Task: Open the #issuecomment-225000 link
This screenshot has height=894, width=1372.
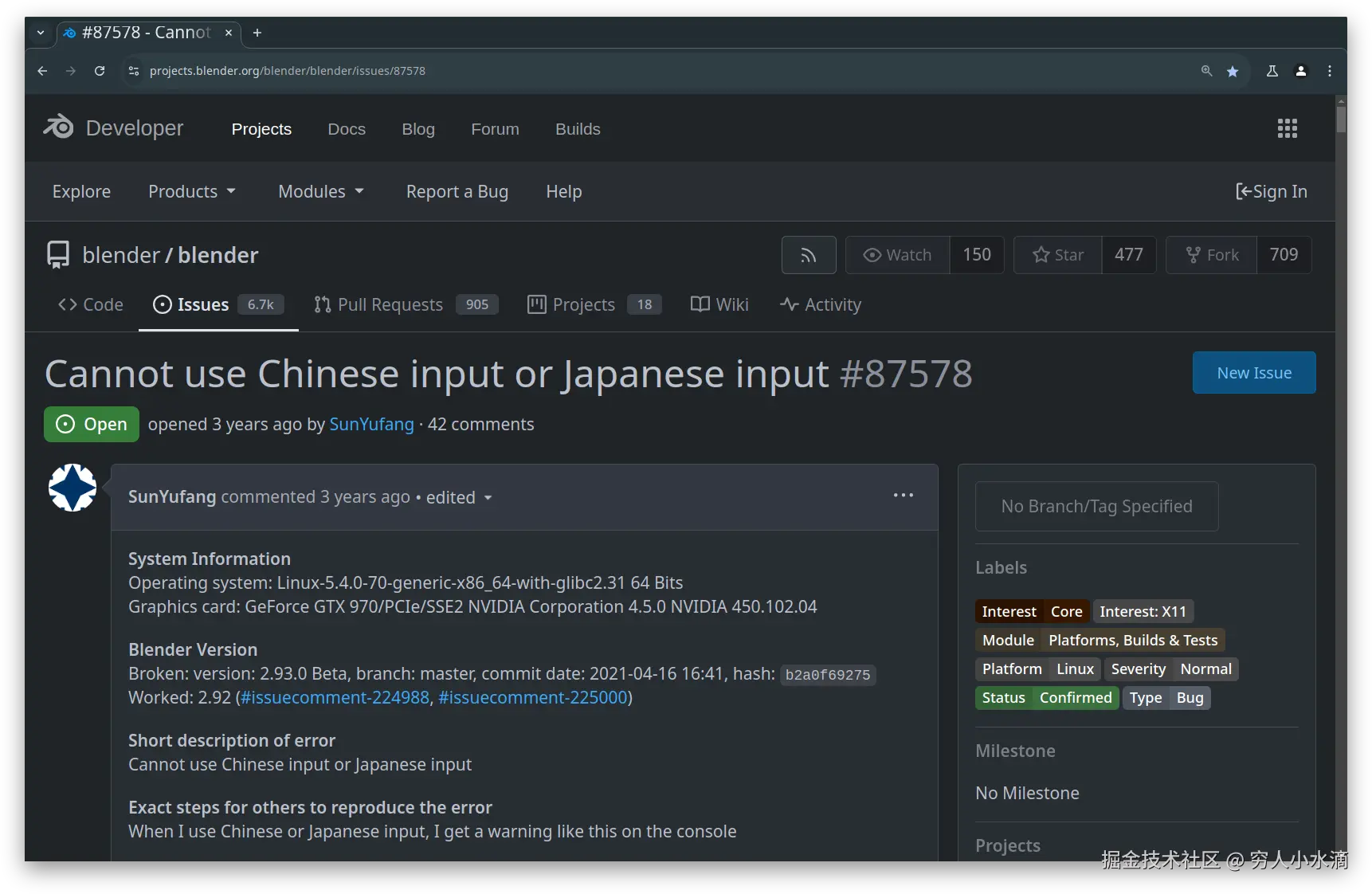Action: tap(532, 697)
